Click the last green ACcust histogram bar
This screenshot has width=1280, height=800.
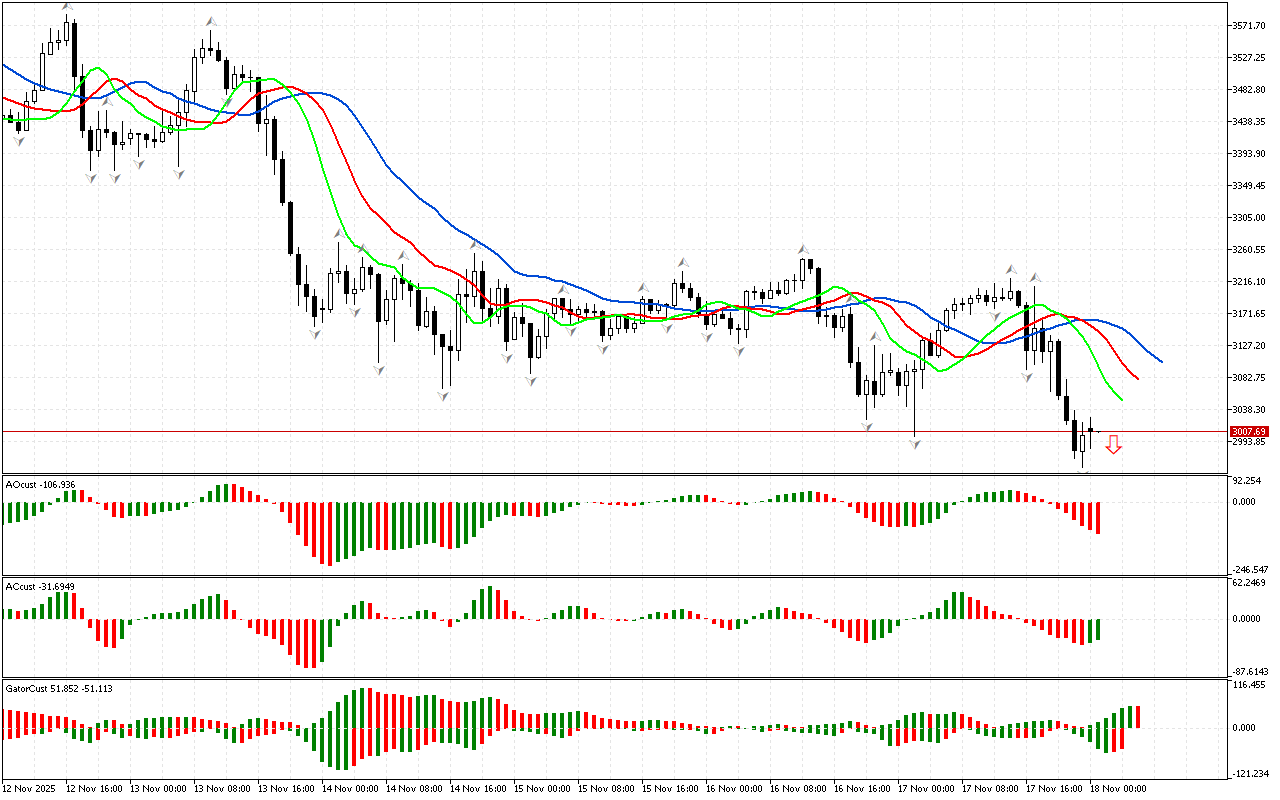[1098, 629]
